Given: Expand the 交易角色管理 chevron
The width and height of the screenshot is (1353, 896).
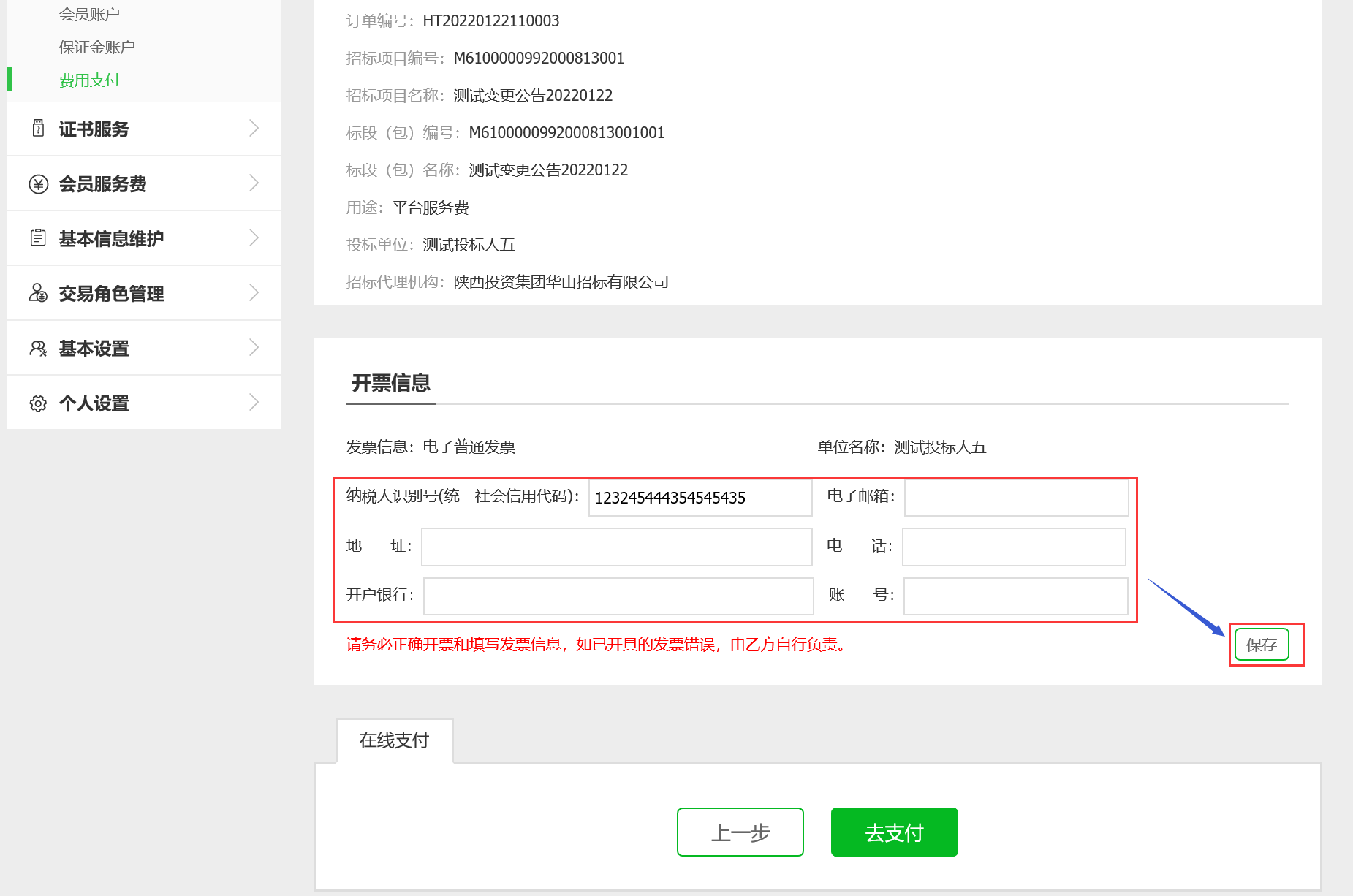Looking at the screenshot, I should (x=254, y=292).
